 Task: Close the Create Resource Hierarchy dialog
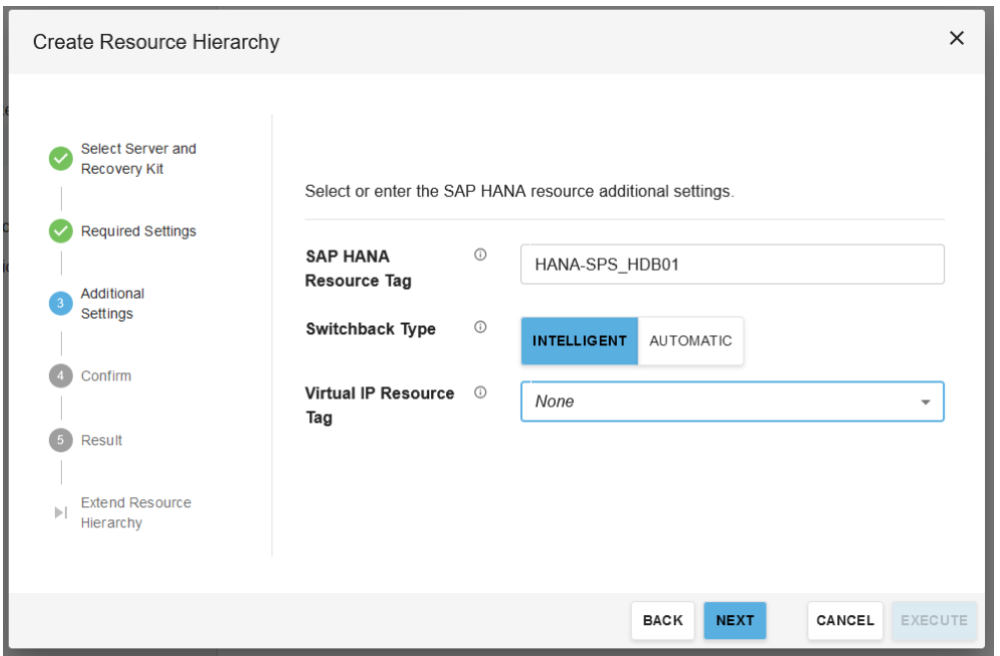pos(956,38)
